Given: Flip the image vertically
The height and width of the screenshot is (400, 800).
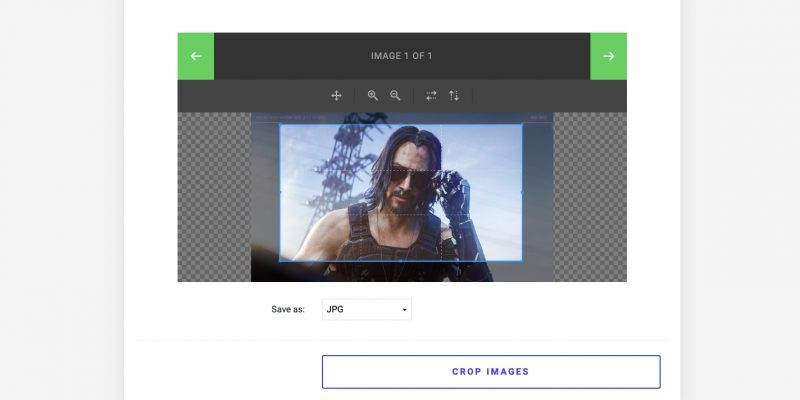Looking at the screenshot, I should click(454, 95).
